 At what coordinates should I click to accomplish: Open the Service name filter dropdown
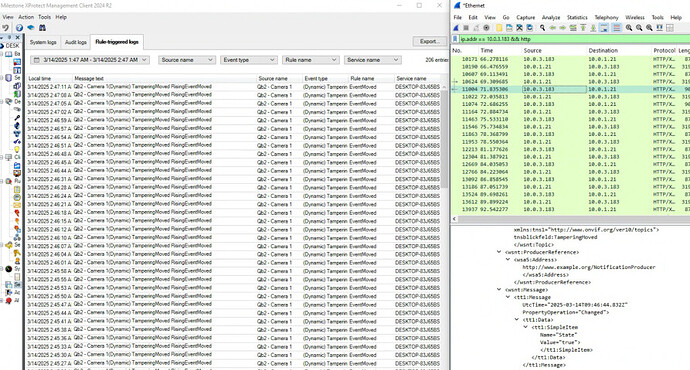pyautogui.click(x=372, y=60)
